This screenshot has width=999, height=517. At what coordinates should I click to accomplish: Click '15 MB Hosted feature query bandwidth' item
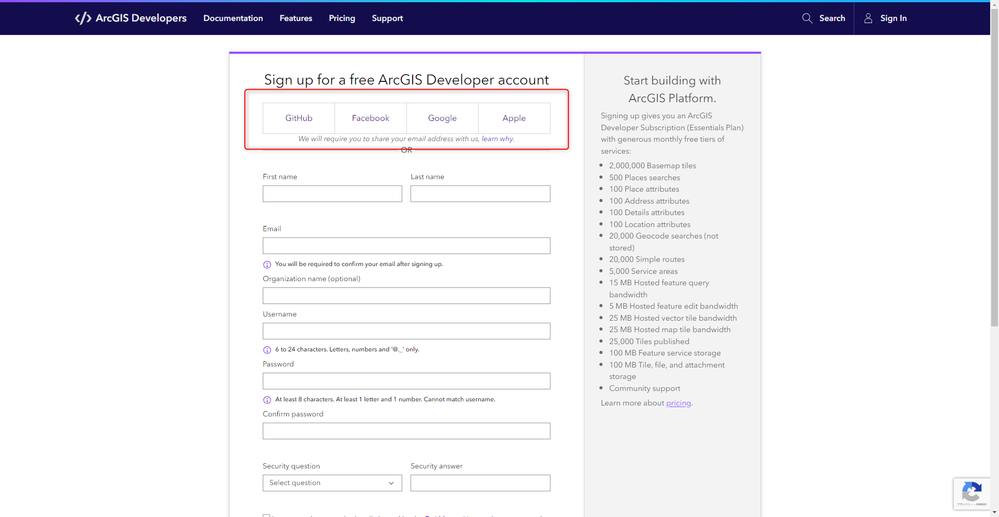659,289
